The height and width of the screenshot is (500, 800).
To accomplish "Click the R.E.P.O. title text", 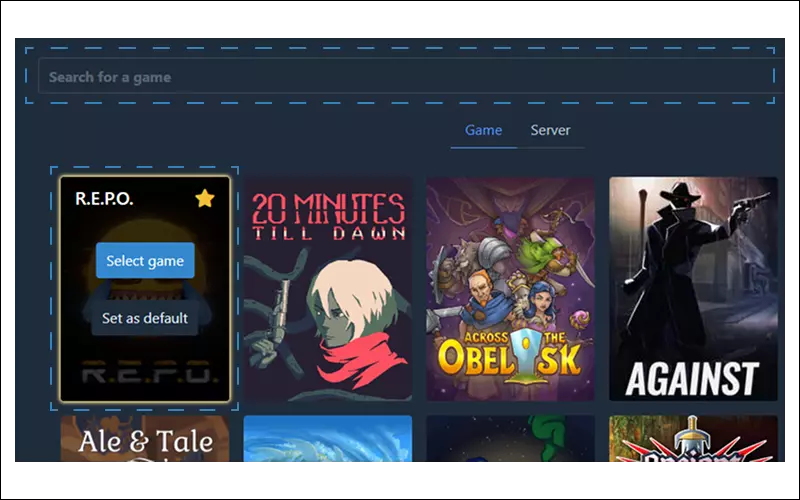I will [x=104, y=198].
